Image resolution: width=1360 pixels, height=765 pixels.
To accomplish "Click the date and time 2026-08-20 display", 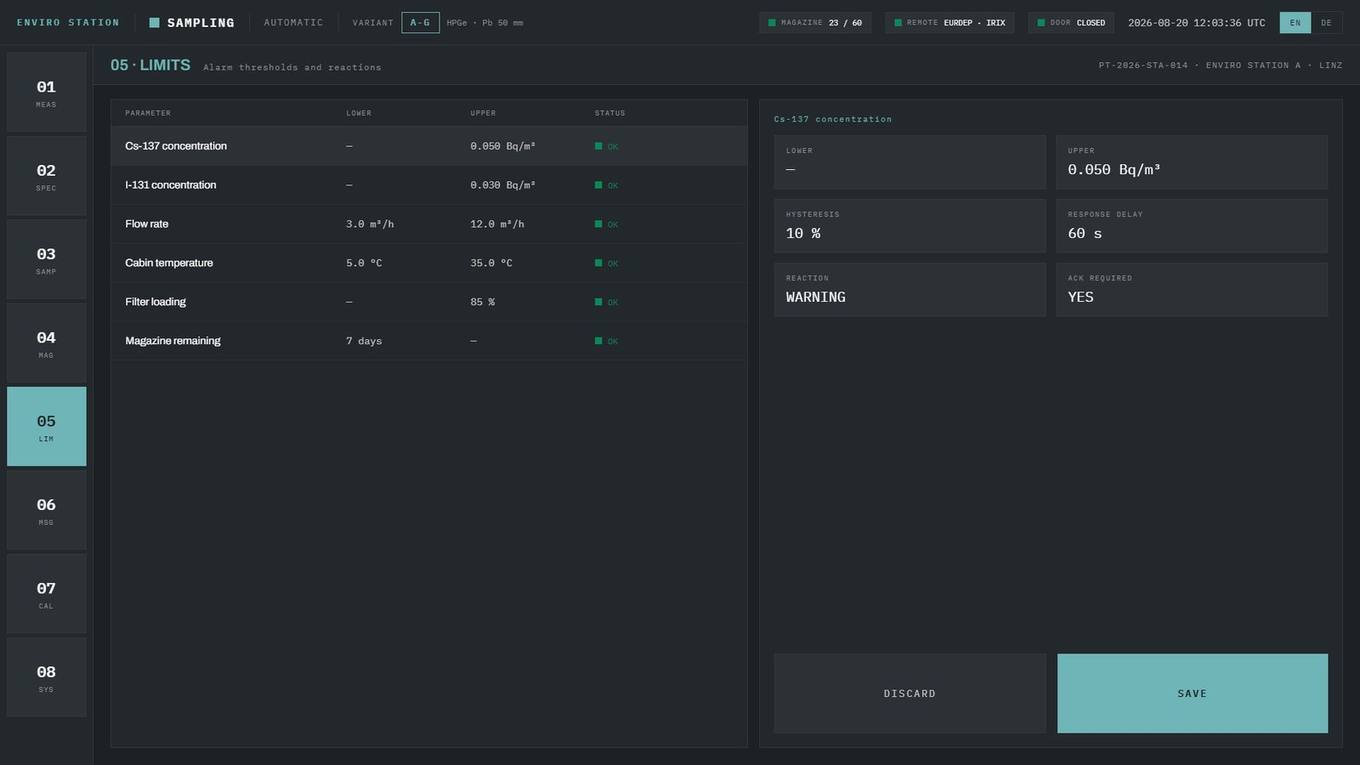I will pyautogui.click(x=1197, y=22).
